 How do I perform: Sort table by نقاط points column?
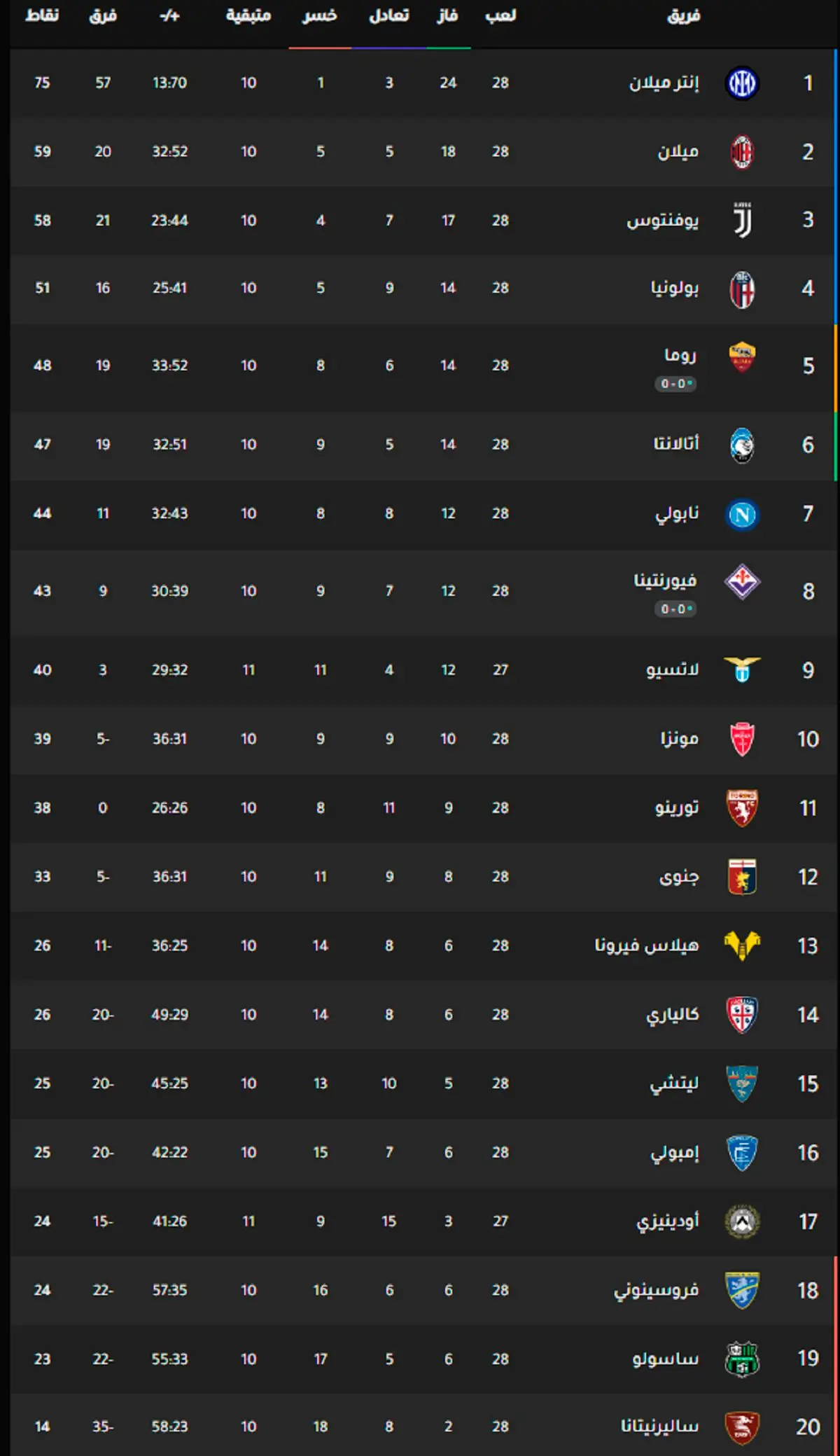pos(42,15)
